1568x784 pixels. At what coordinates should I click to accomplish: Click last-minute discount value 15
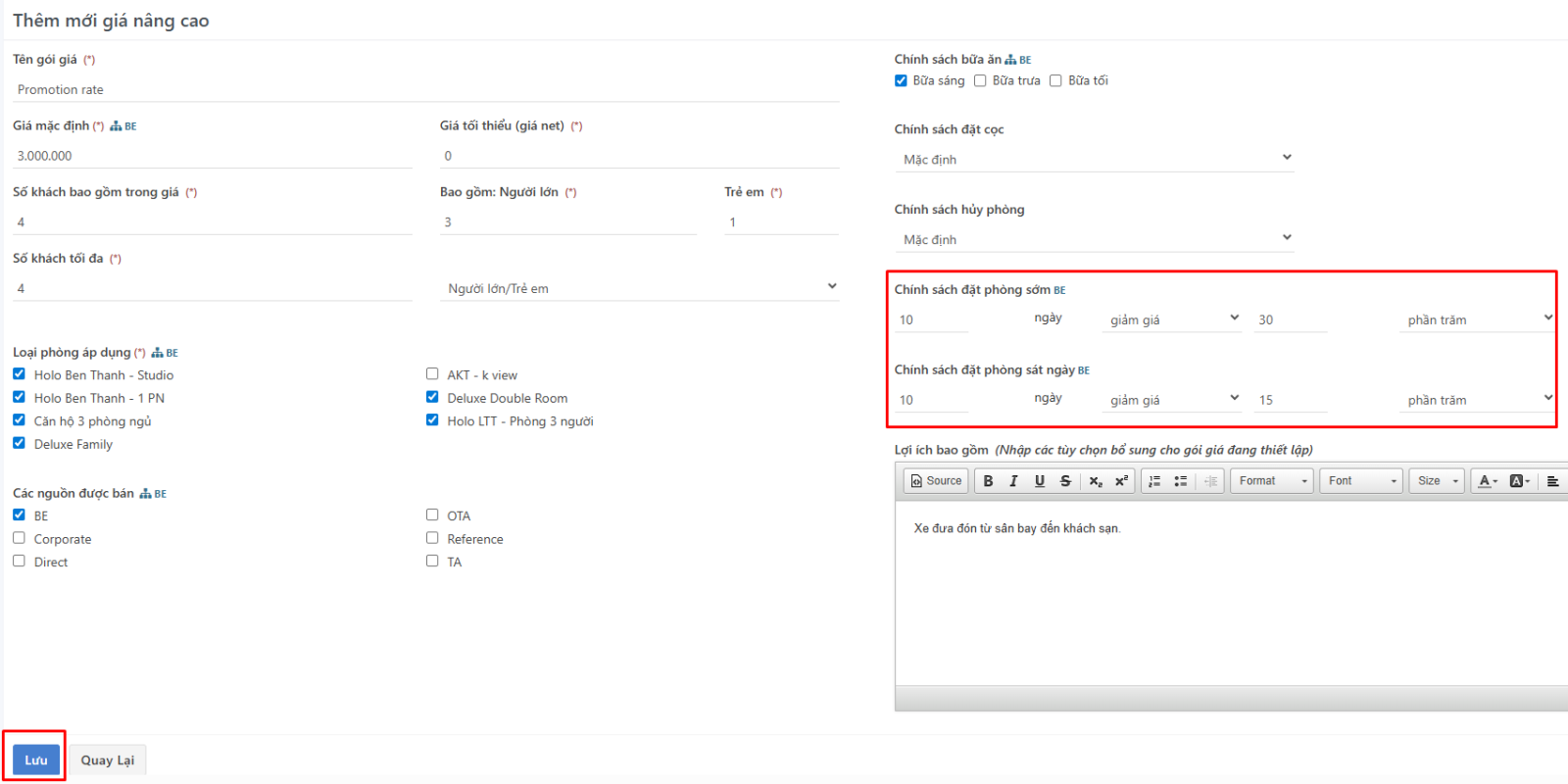1291,401
